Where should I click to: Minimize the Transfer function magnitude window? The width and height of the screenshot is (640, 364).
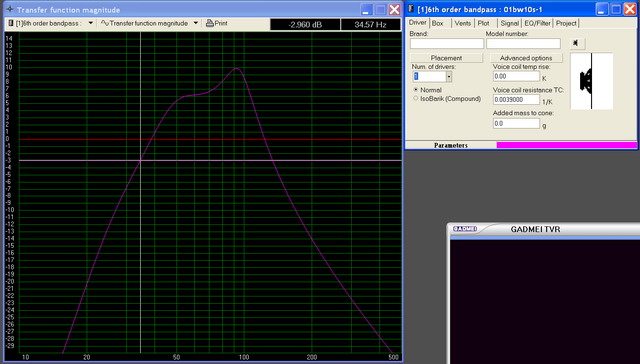click(366, 9)
